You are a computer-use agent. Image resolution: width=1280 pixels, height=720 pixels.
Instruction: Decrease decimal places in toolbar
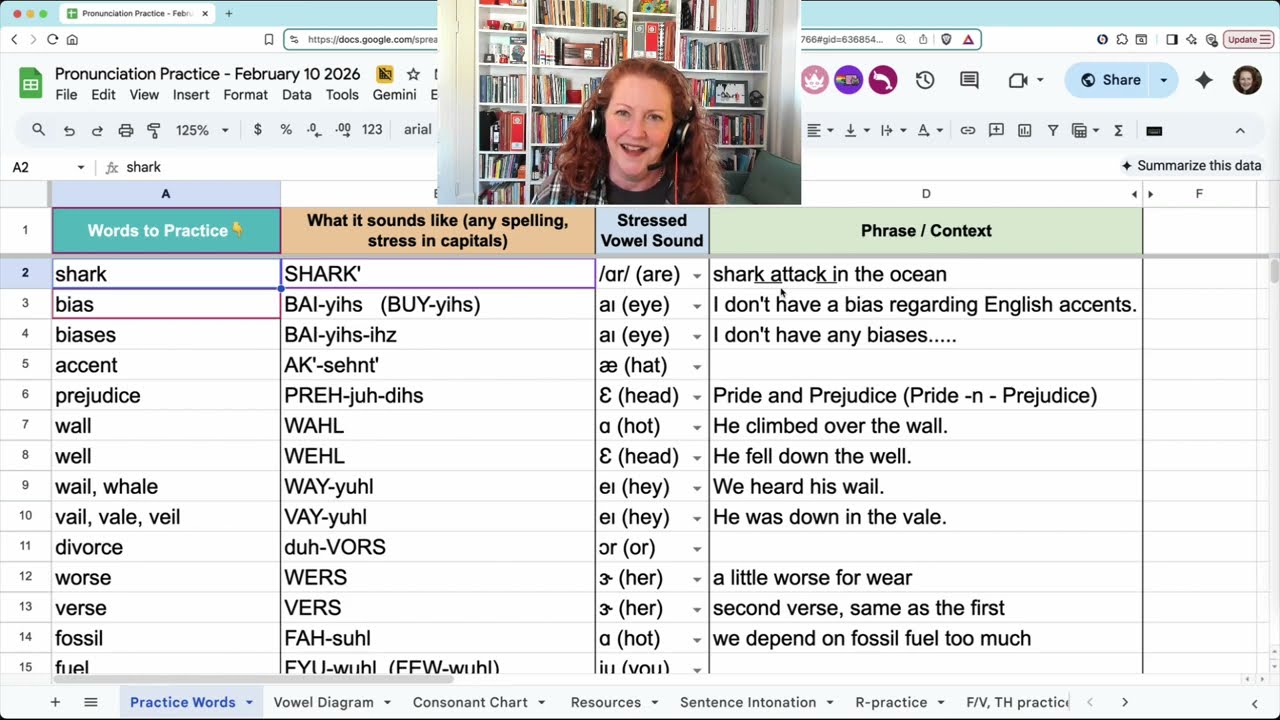point(314,130)
